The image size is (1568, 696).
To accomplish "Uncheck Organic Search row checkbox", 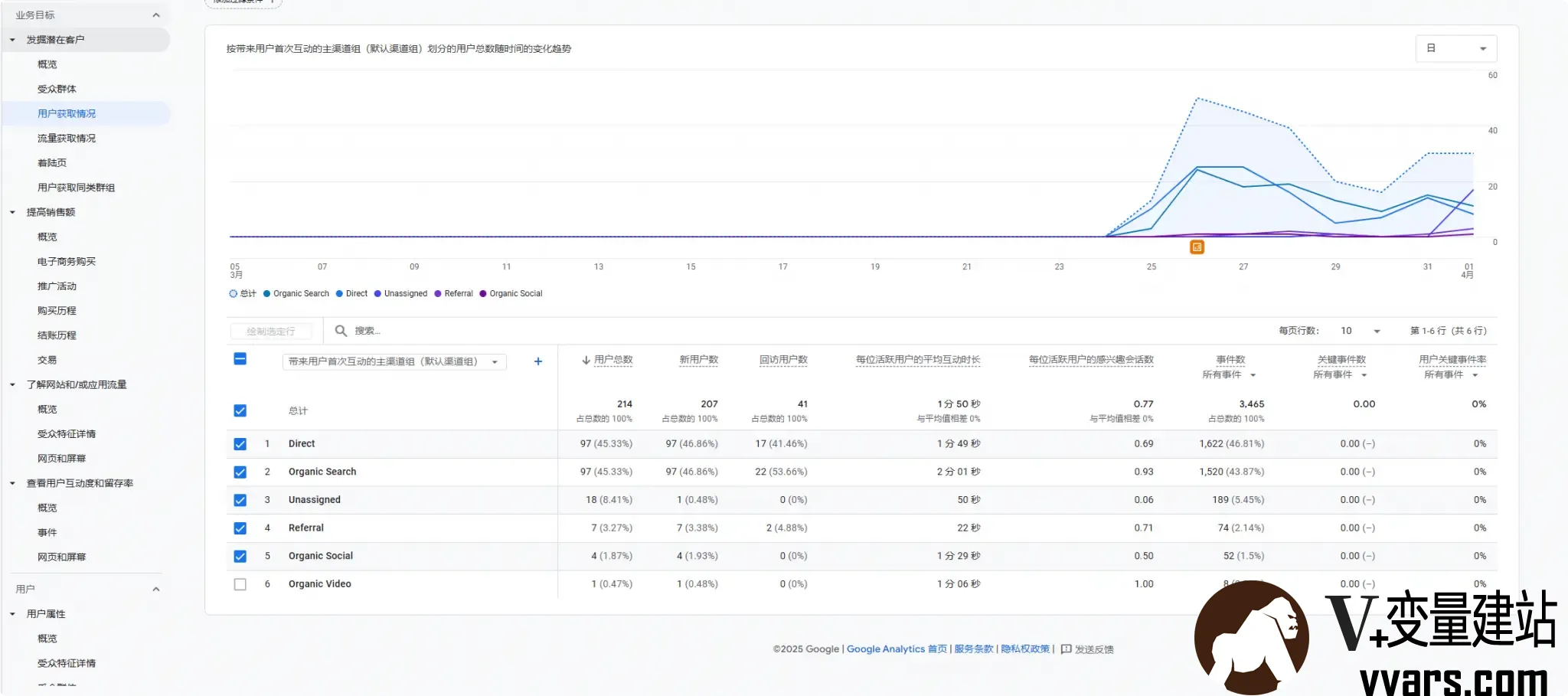I will coord(240,472).
